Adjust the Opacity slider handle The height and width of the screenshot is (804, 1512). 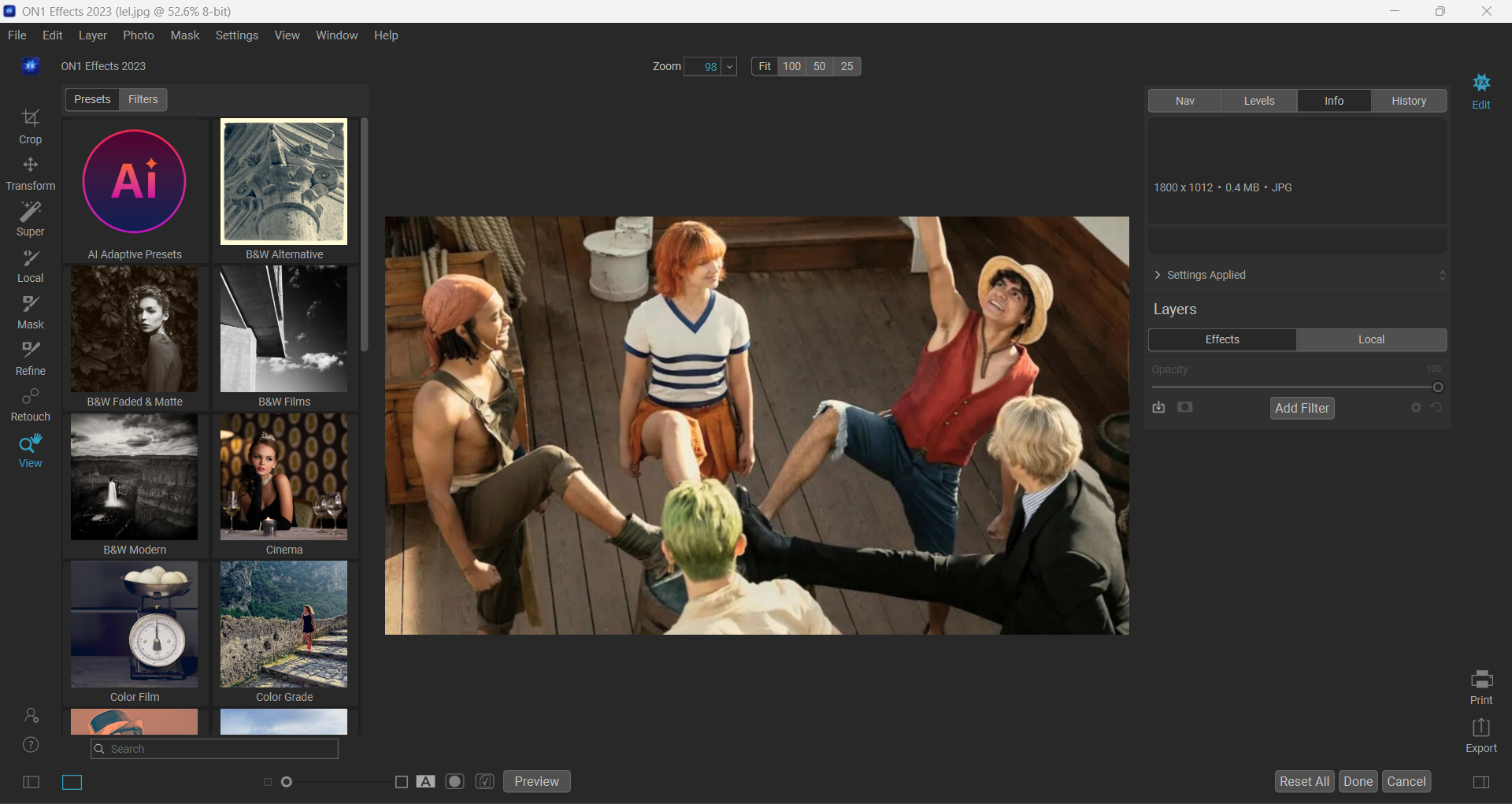[x=1438, y=387]
